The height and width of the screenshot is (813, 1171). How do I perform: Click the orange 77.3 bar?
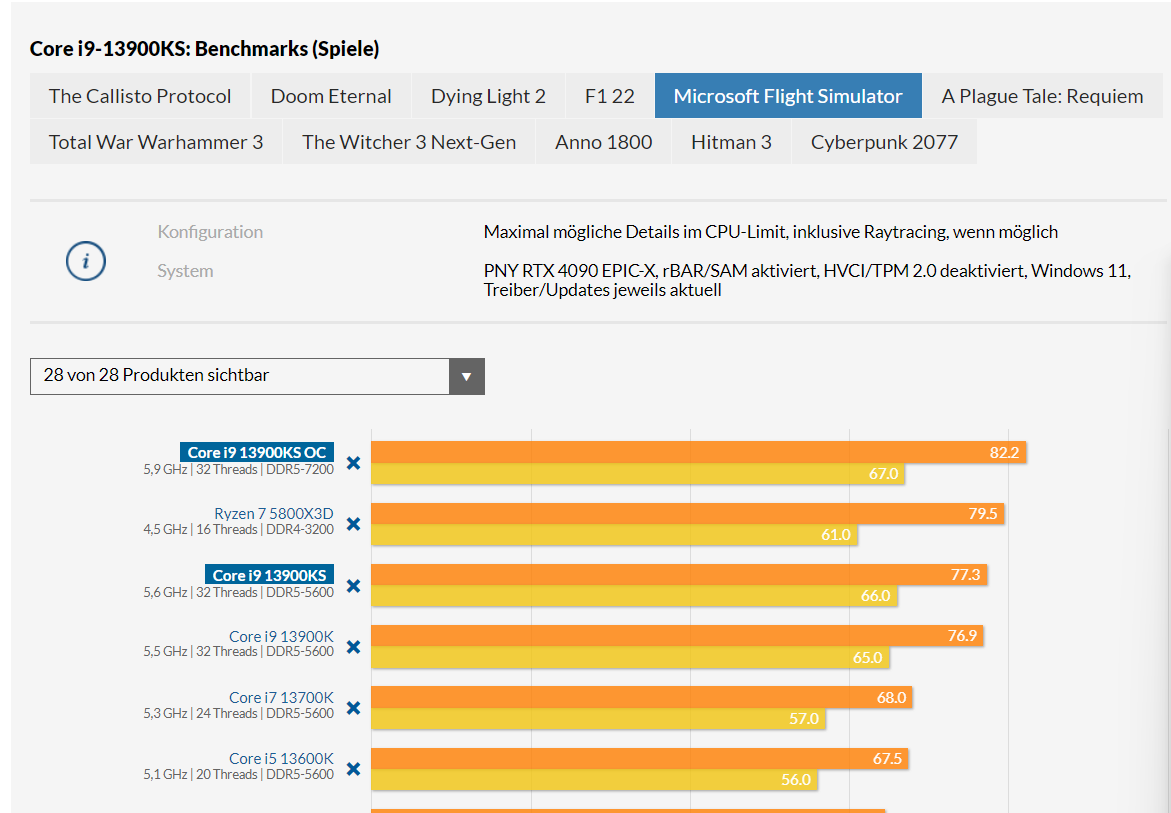click(679, 575)
